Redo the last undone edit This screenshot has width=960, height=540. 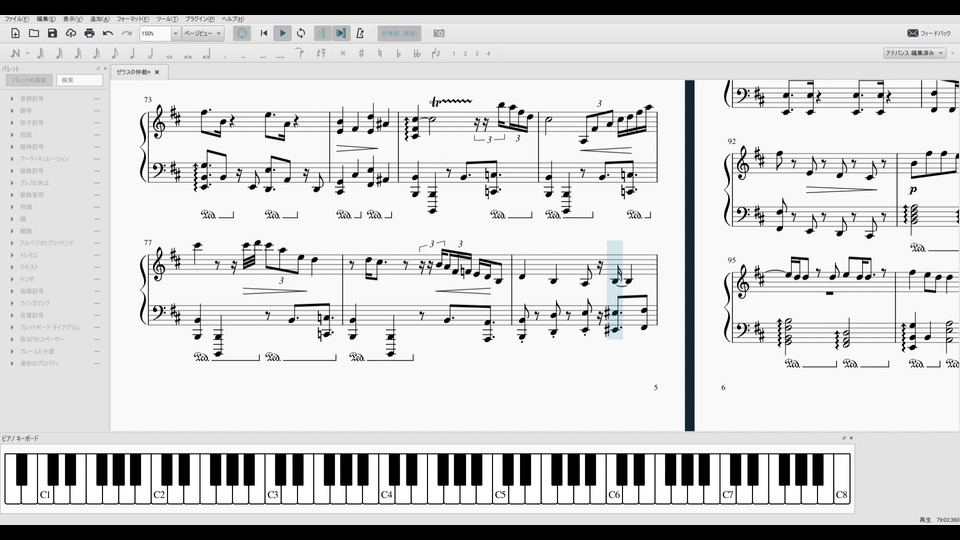coord(127,33)
